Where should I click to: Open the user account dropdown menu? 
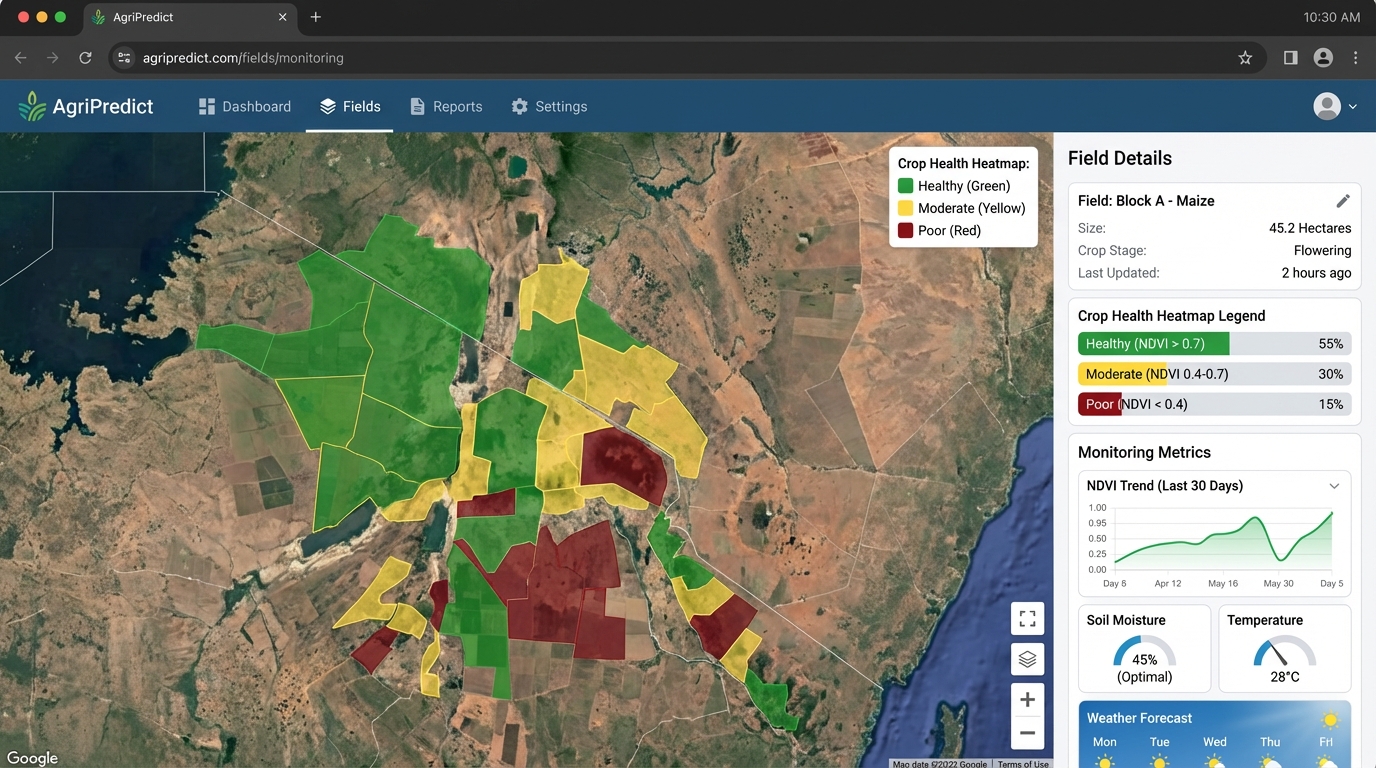(x=1335, y=107)
